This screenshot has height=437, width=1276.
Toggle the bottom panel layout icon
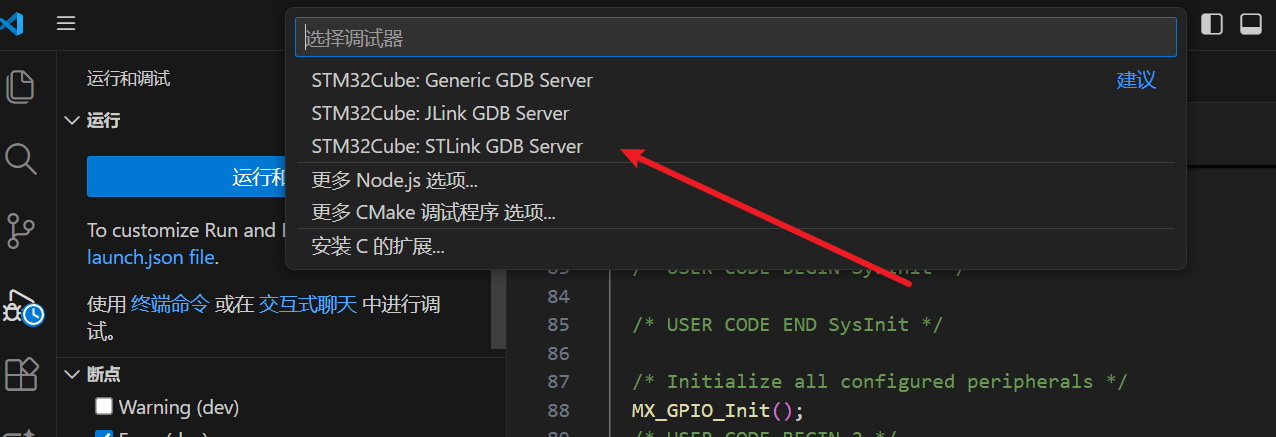tap(1250, 23)
